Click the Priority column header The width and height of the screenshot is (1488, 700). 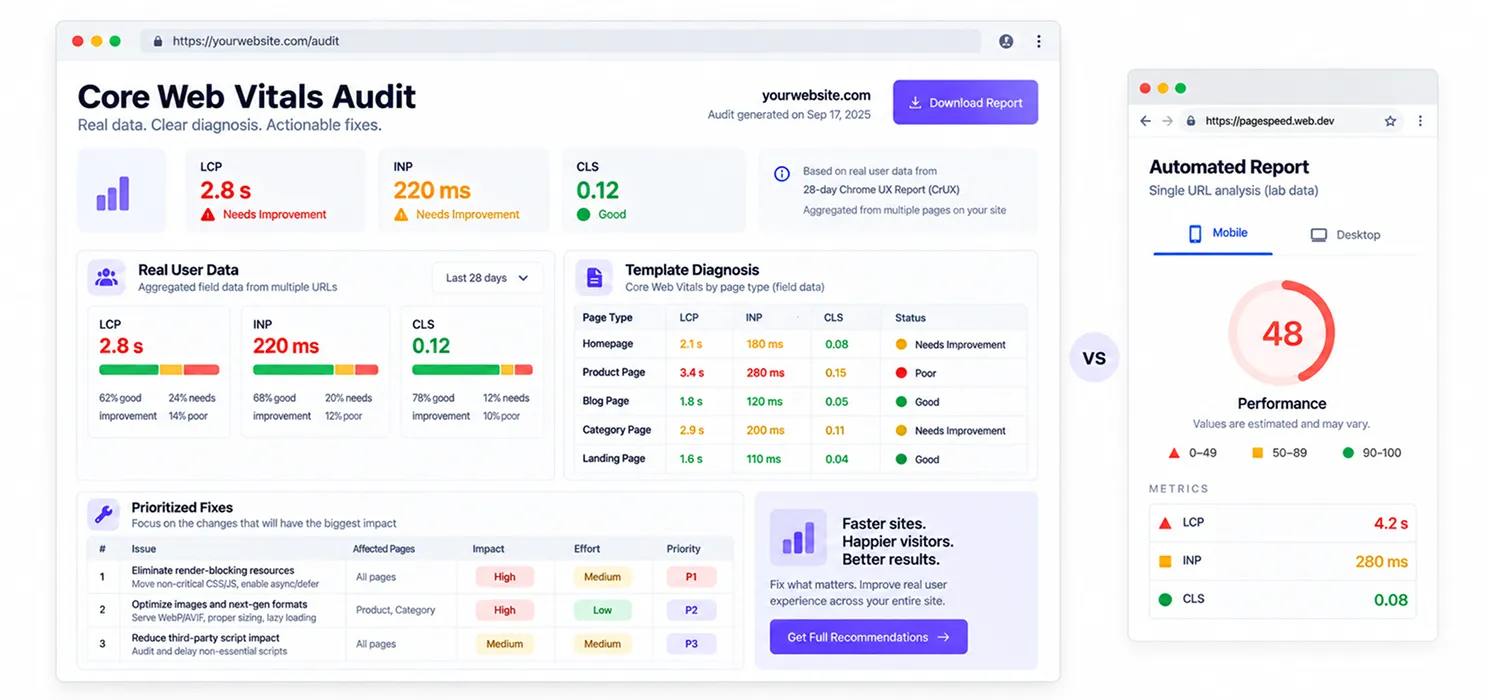(x=684, y=549)
